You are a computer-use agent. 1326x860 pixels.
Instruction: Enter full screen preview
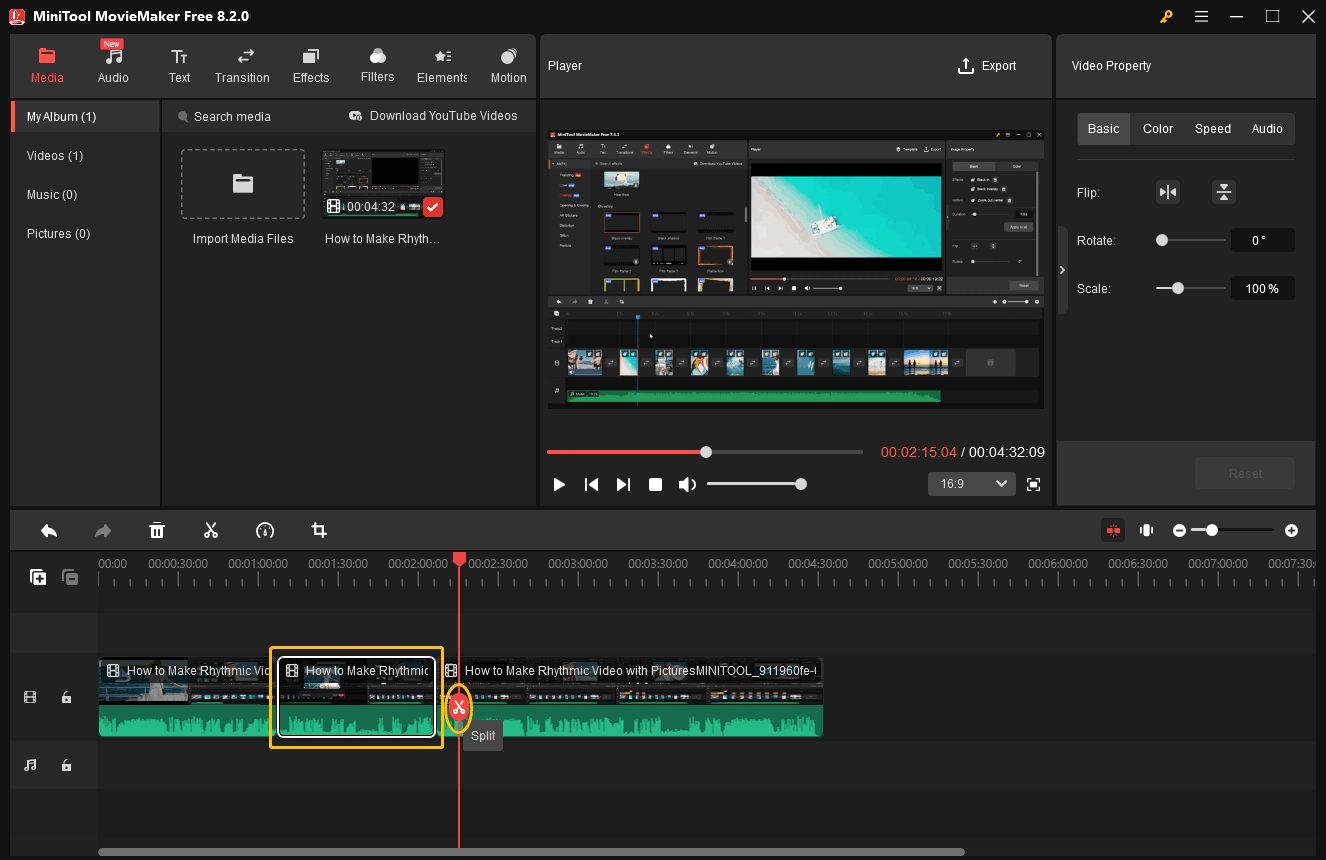(1034, 485)
